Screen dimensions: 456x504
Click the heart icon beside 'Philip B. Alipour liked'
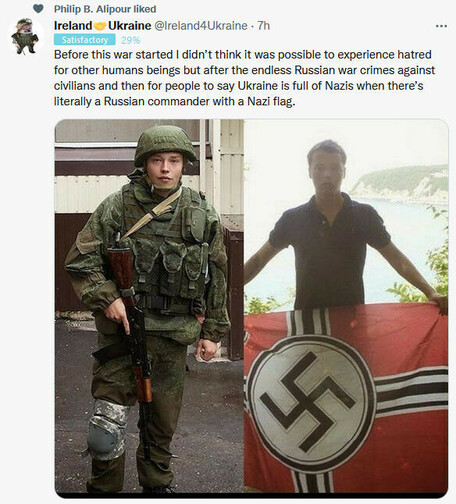[38, 9]
